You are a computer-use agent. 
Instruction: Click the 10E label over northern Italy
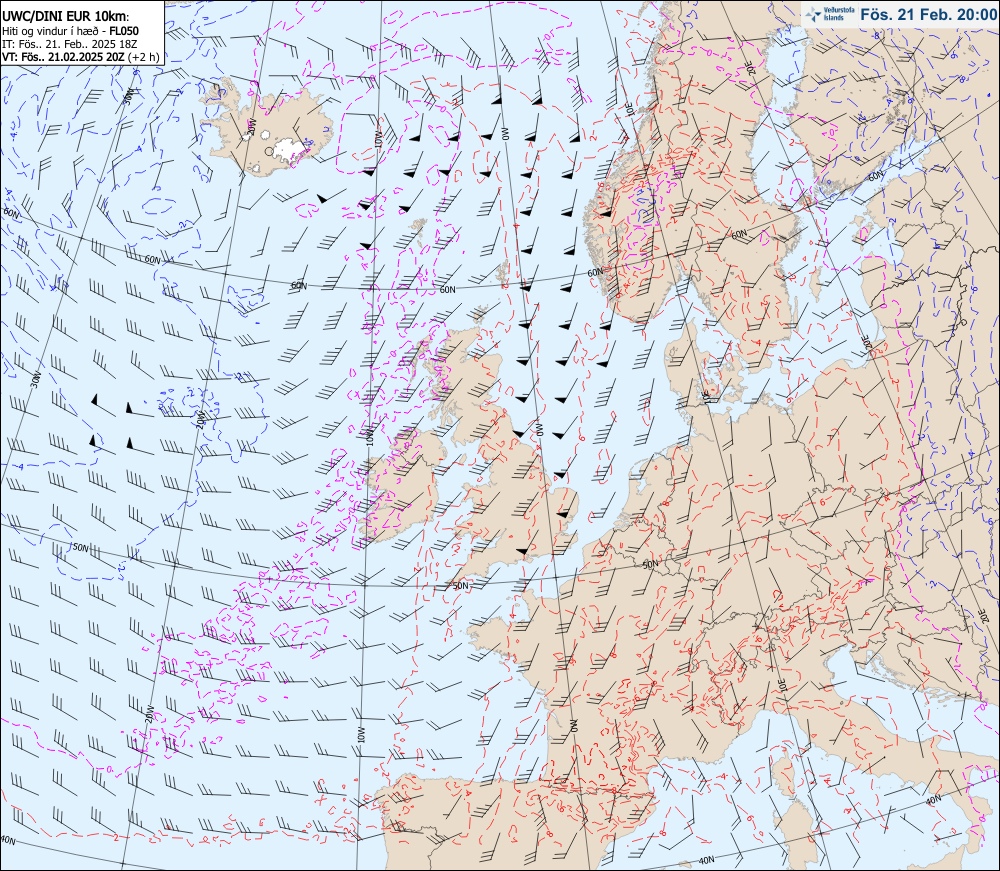pos(782,685)
